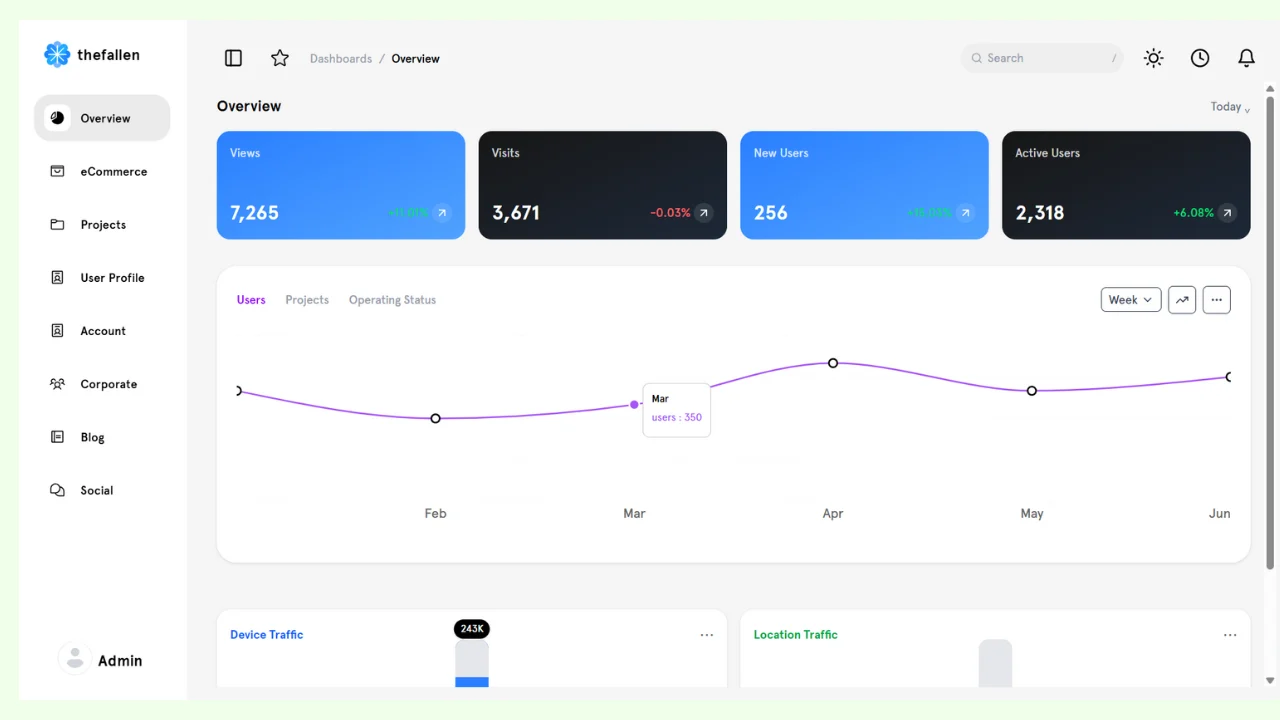Switch to the Projects chart tab
This screenshot has height=720, width=1280.
click(x=307, y=300)
